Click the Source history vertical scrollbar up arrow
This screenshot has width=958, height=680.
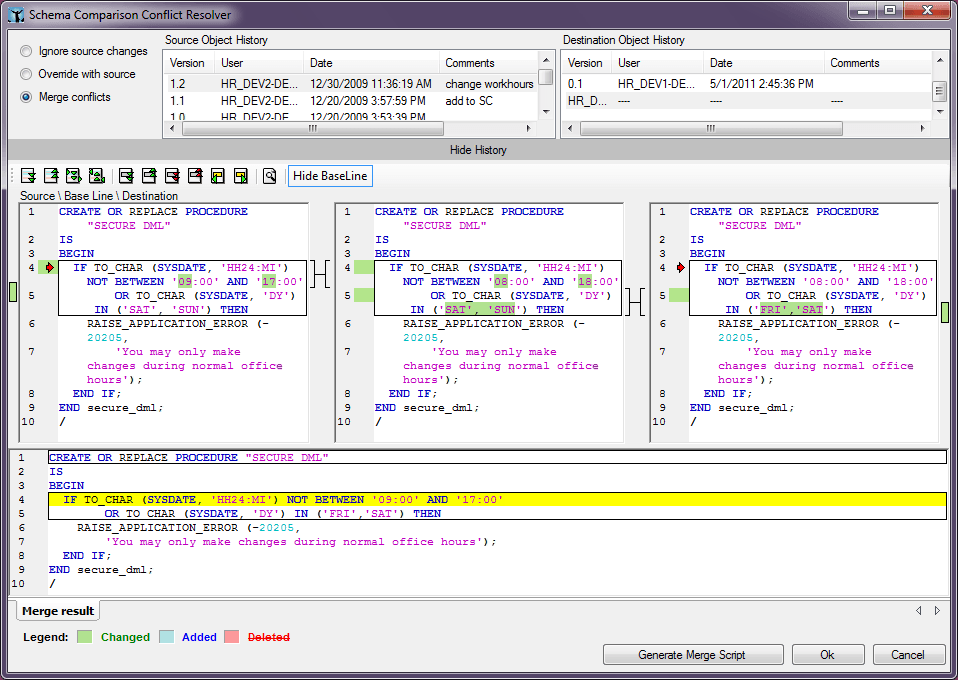point(546,60)
